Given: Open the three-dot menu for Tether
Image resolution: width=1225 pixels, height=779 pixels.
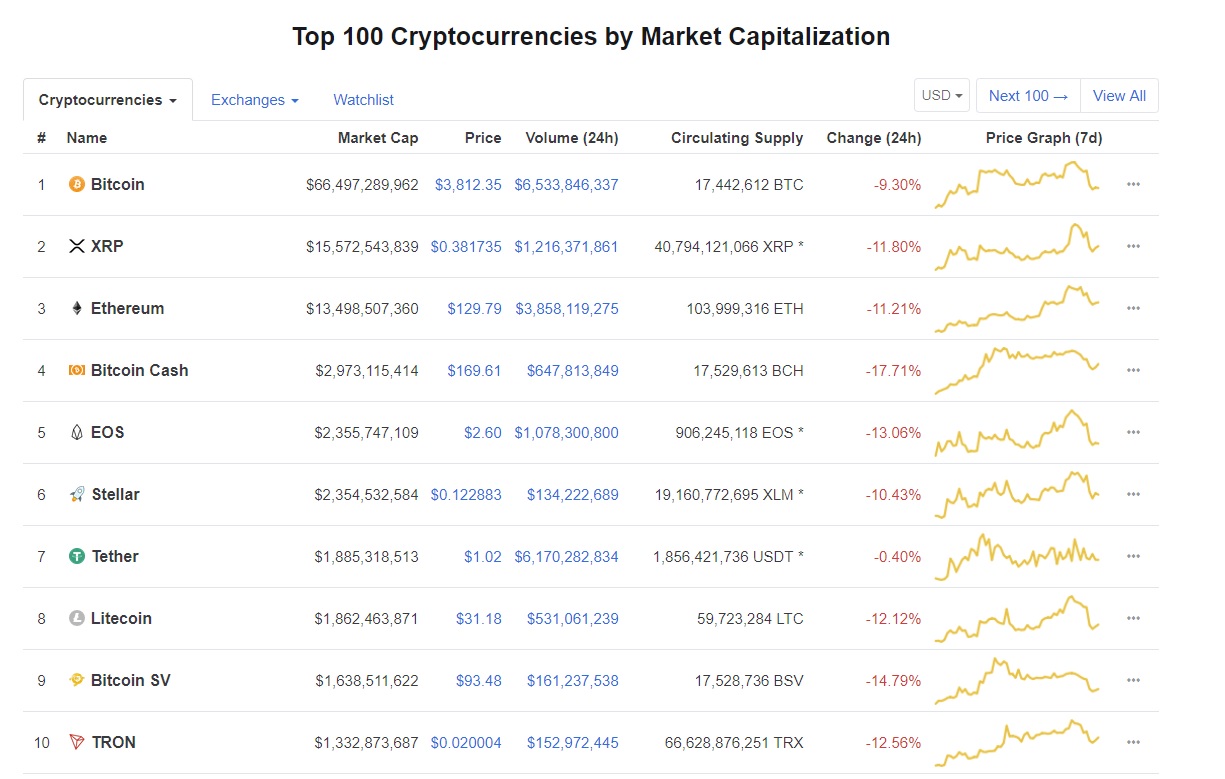Looking at the screenshot, I should 1133,556.
